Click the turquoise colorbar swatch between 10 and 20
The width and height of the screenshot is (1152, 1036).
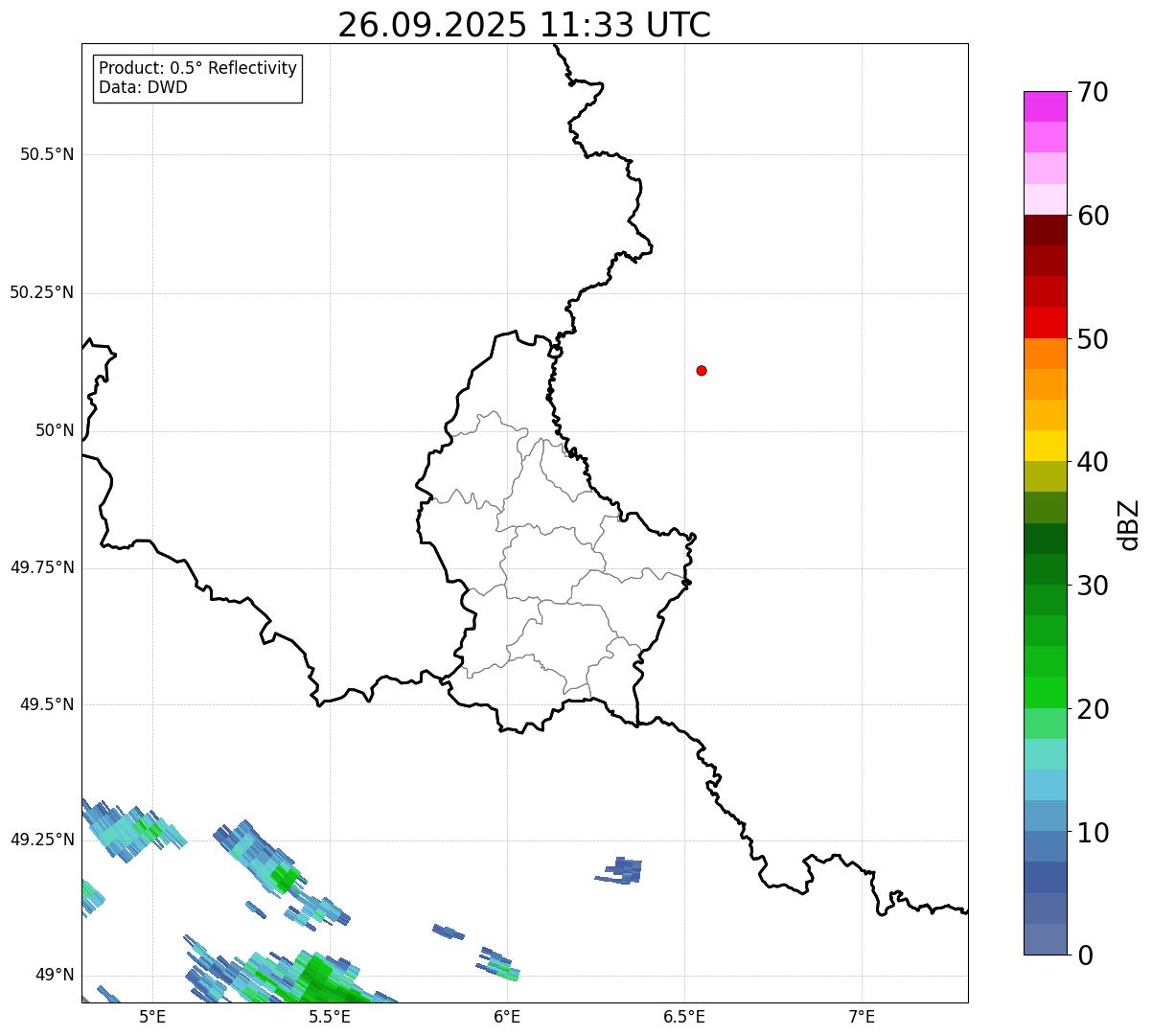pyautogui.click(x=1045, y=754)
